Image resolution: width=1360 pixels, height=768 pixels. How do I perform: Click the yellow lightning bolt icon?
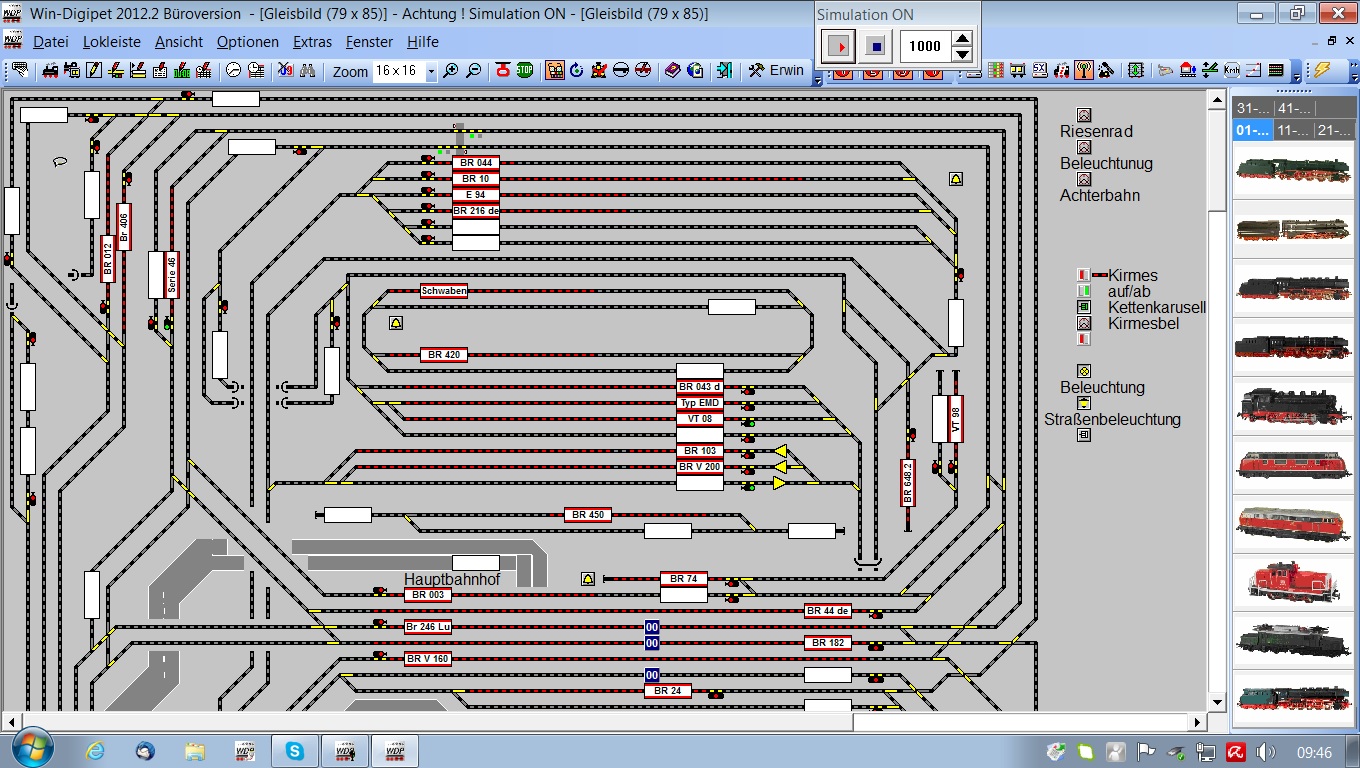[1322, 71]
